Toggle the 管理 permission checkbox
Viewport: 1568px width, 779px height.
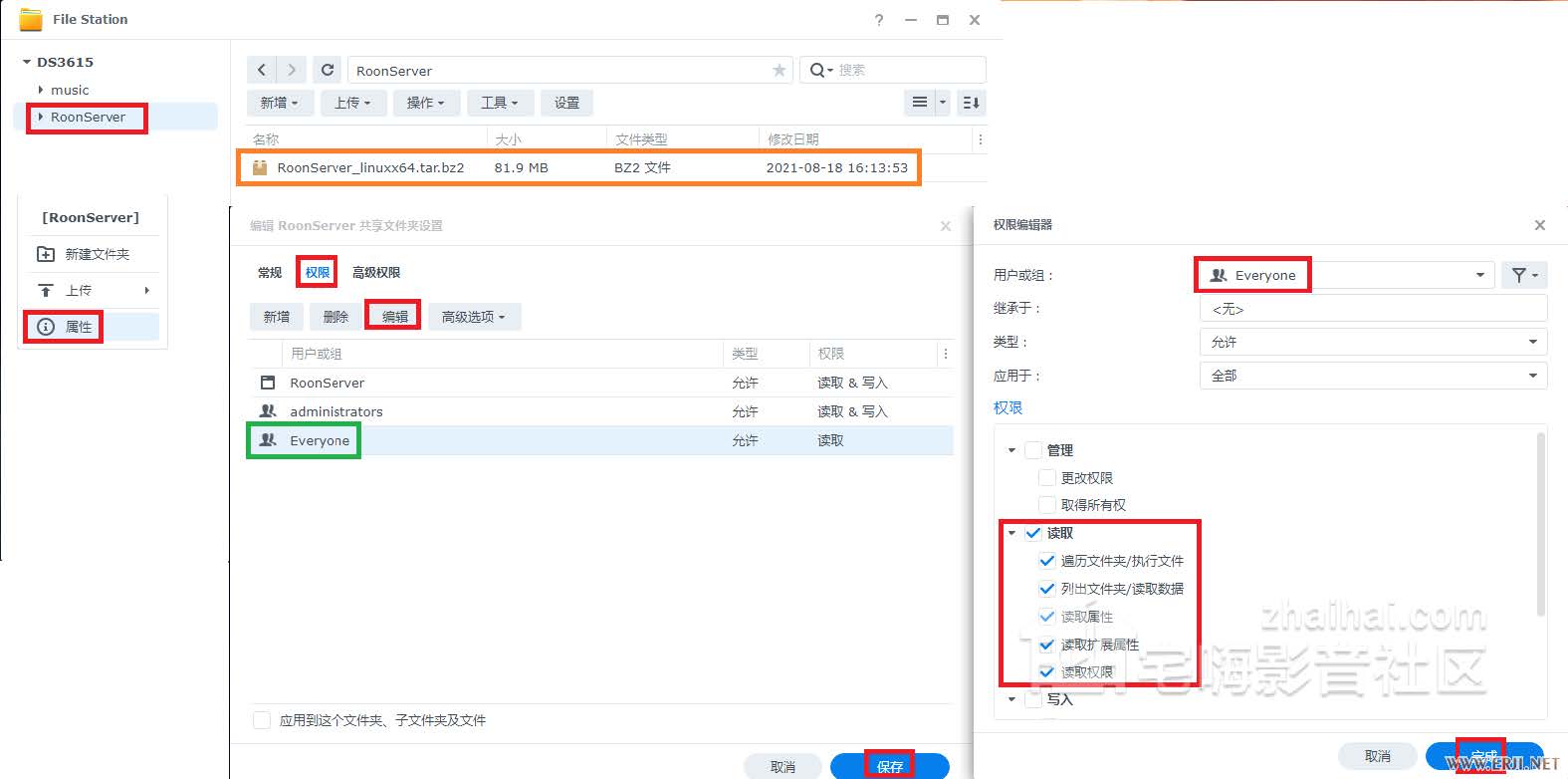point(1033,450)
